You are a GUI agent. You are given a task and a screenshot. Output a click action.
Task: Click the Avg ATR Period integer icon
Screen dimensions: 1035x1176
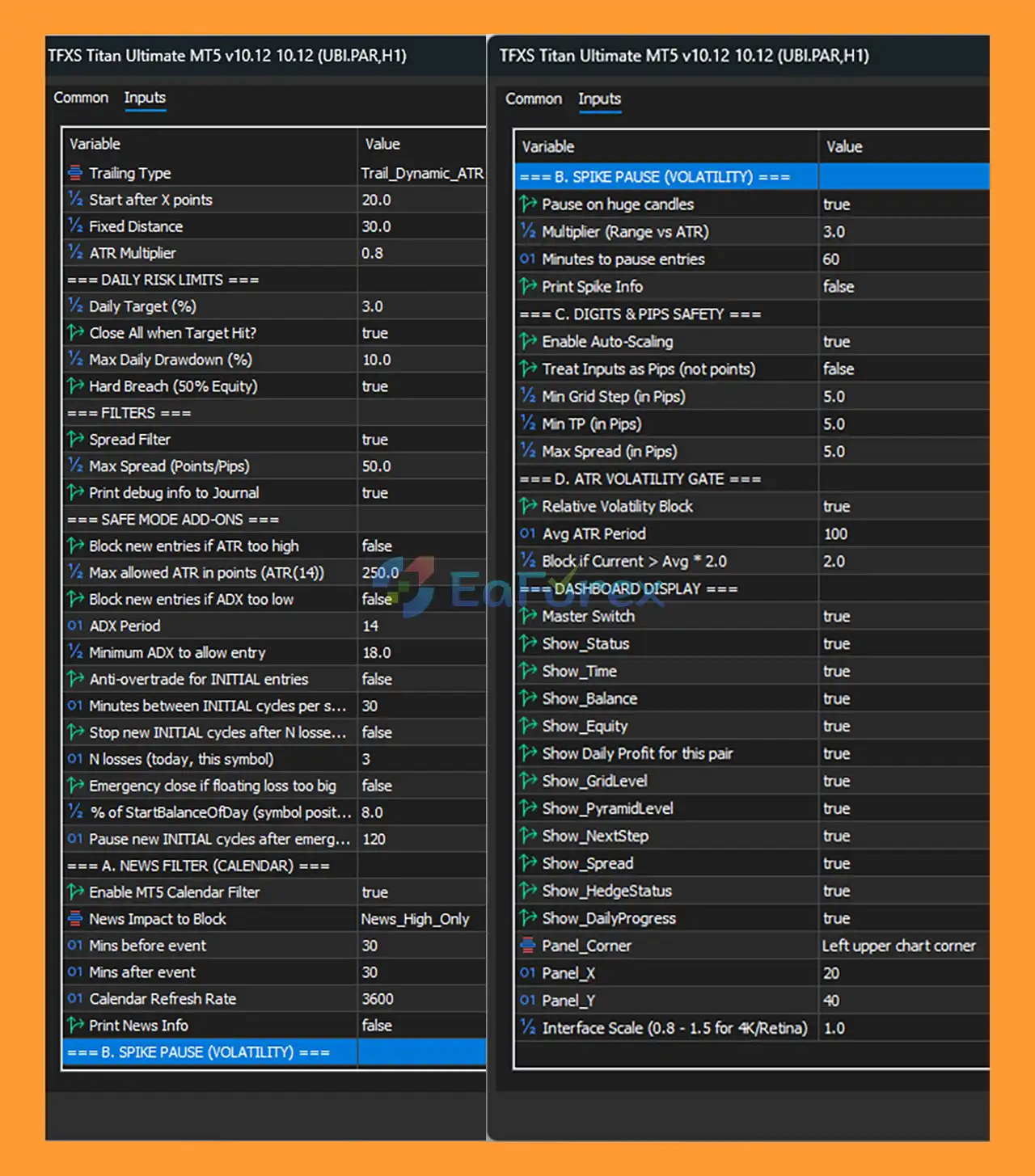click(x=528, y=533)
